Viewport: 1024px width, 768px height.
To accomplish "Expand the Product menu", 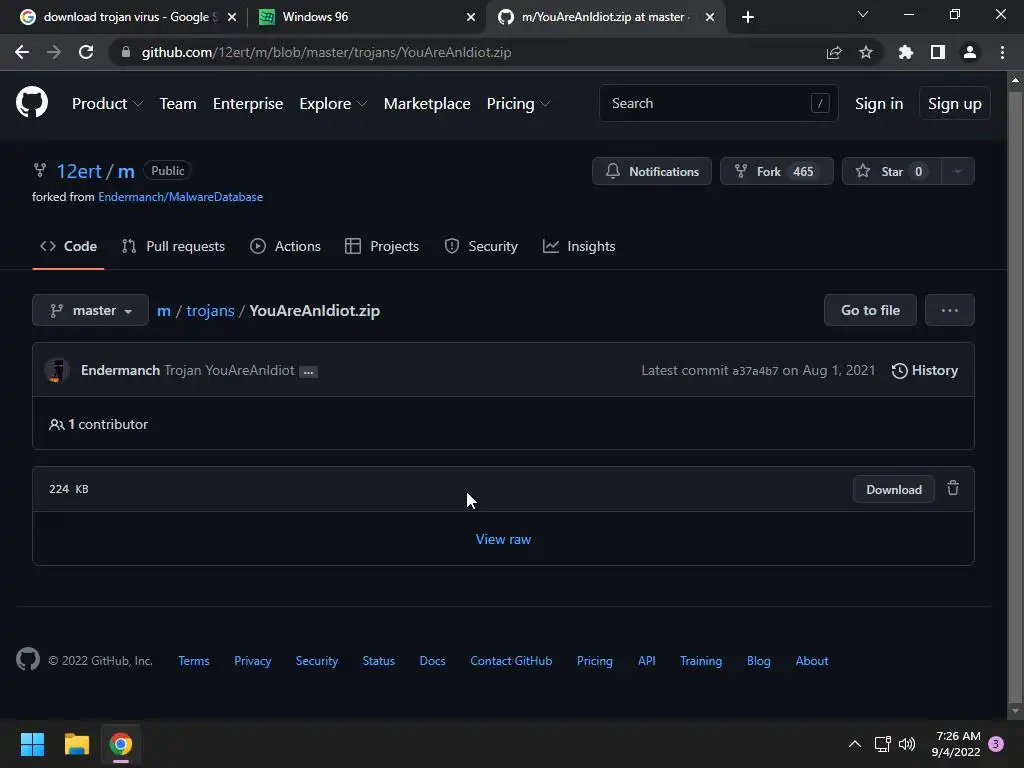I will tap(107, 103).
